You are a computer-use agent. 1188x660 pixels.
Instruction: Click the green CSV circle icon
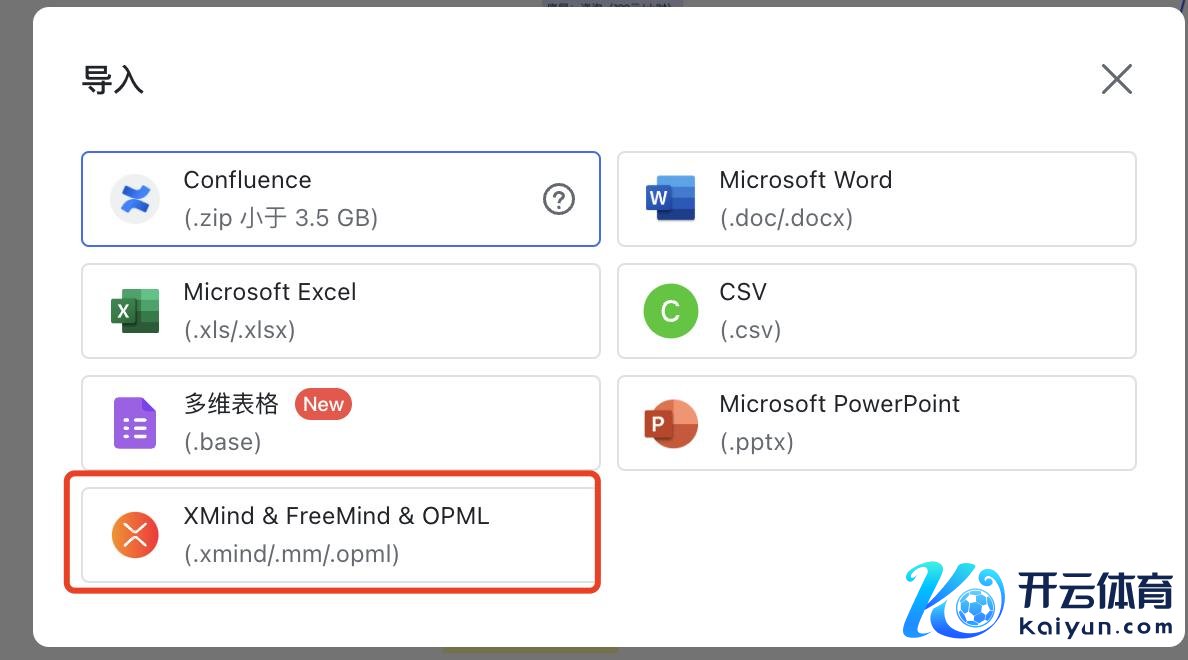pos(670,311)
